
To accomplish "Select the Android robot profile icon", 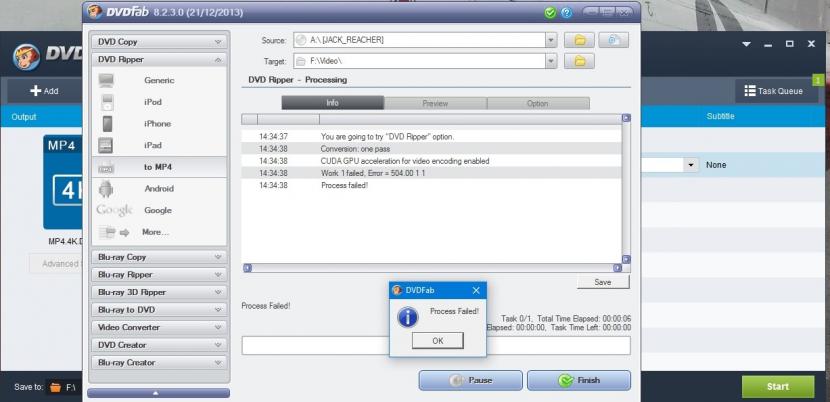I will tap(106, 189).
